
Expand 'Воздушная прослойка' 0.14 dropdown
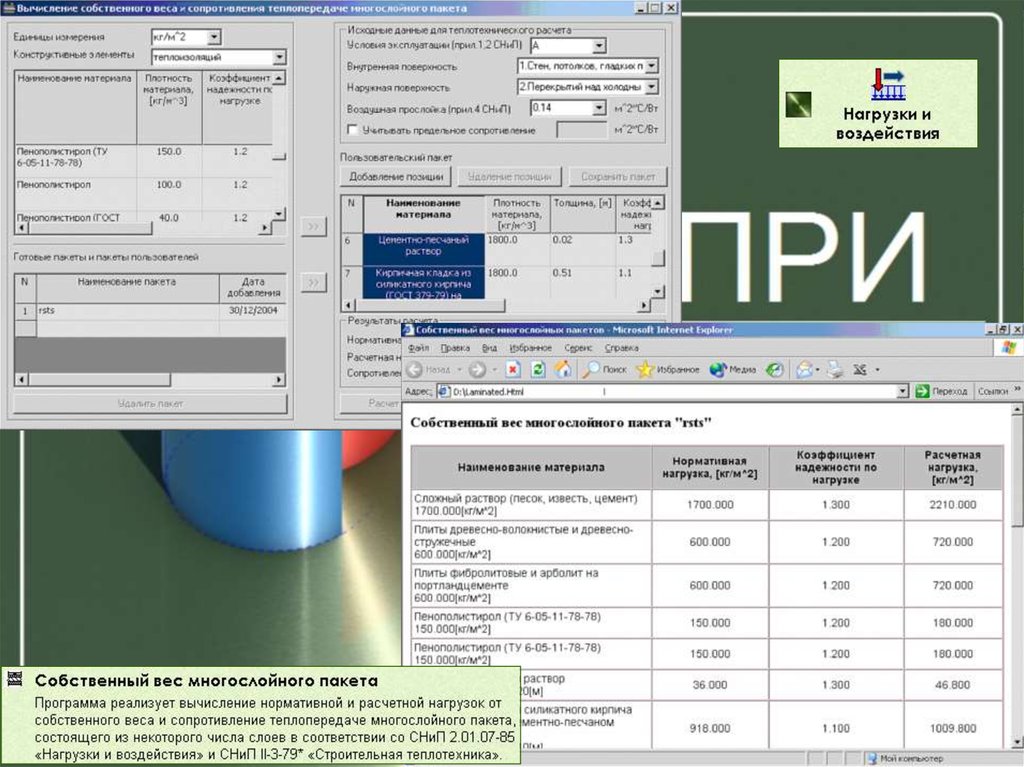pyautogui.click(x=599, y=108)
